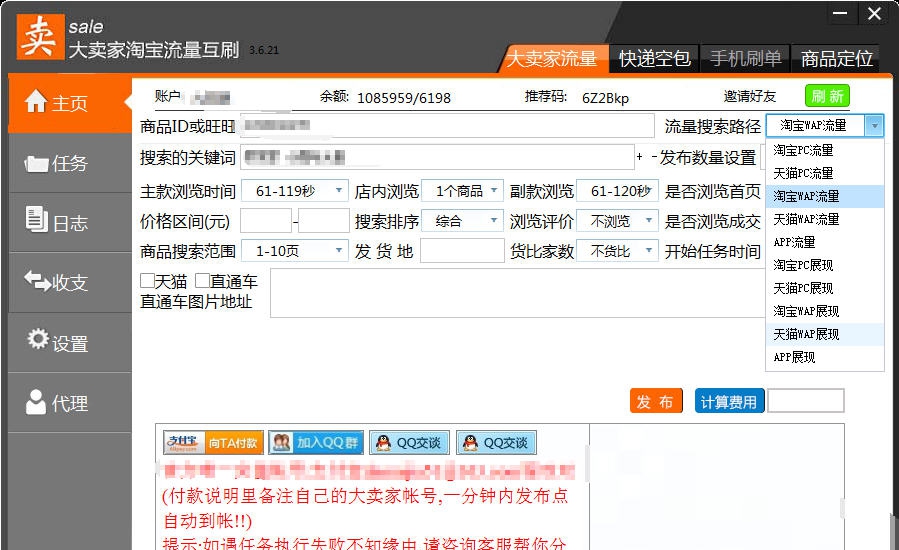899x550 pixels.
Task: Click the 余额 1085959/6198 value
Action: click(x=404, y=98)
